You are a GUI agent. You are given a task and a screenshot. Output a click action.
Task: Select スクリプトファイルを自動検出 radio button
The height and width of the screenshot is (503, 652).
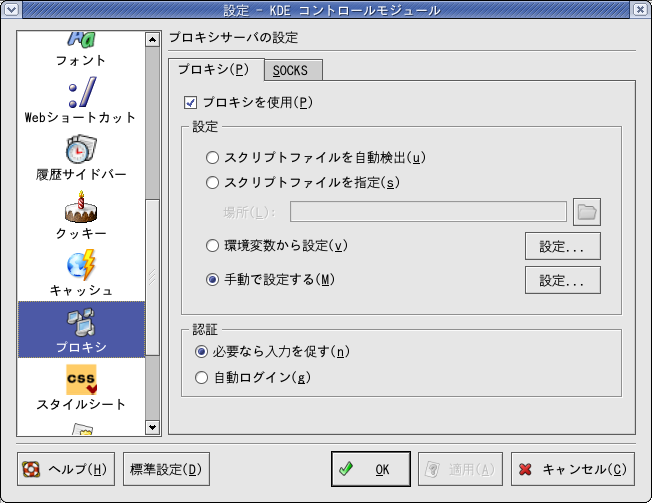coord(212,158)
